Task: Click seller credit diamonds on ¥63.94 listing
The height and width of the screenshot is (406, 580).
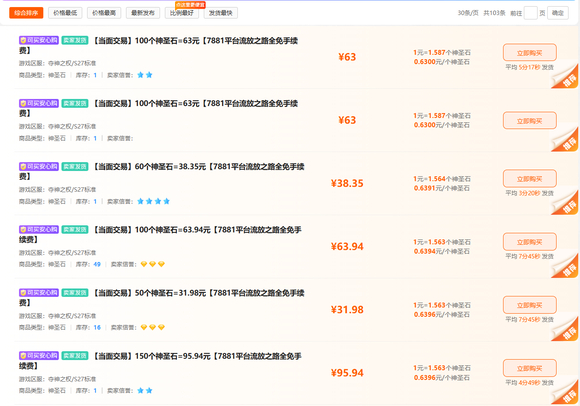Action: 152,264
